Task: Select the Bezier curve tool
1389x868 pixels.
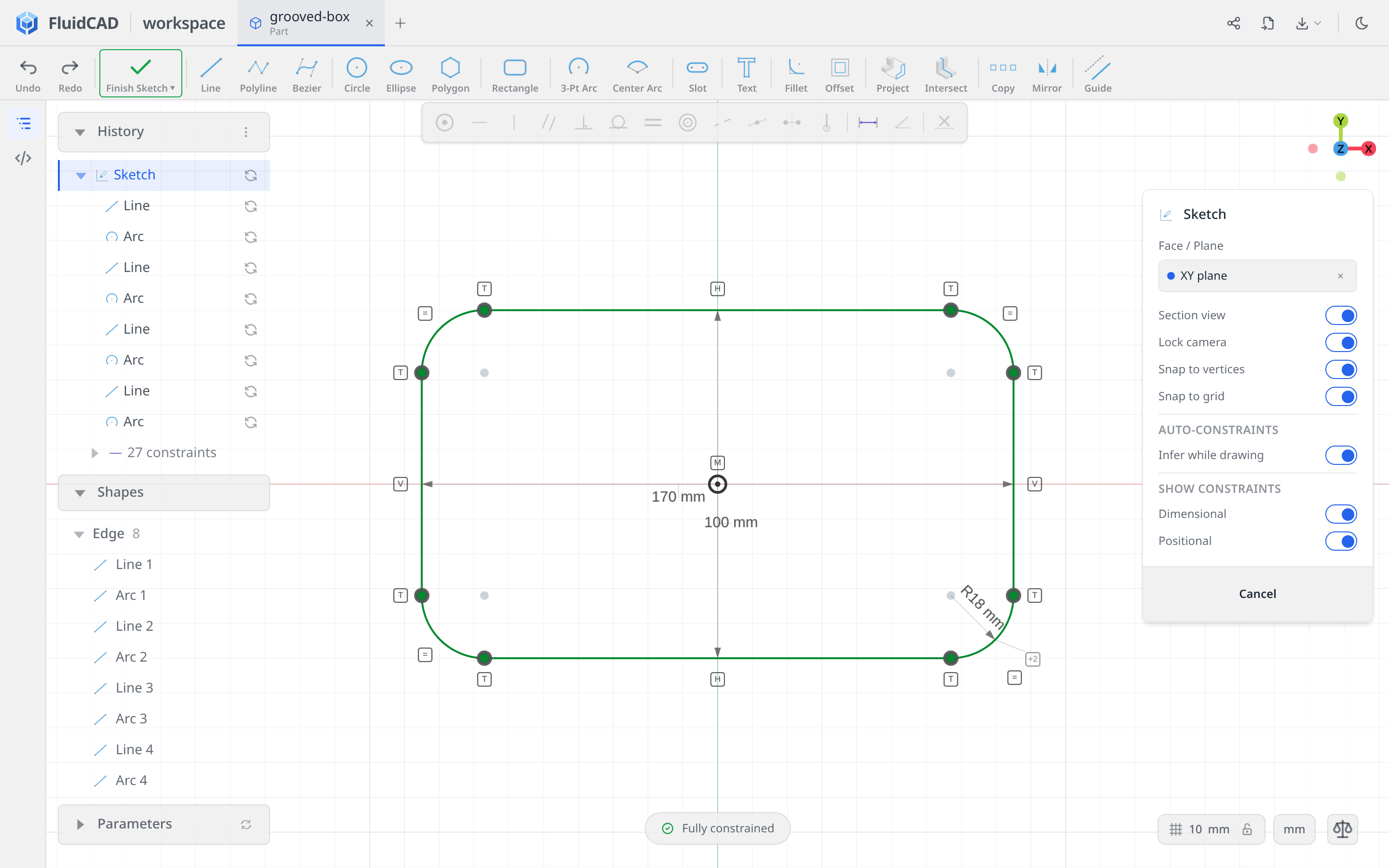Action: point(307,75)
